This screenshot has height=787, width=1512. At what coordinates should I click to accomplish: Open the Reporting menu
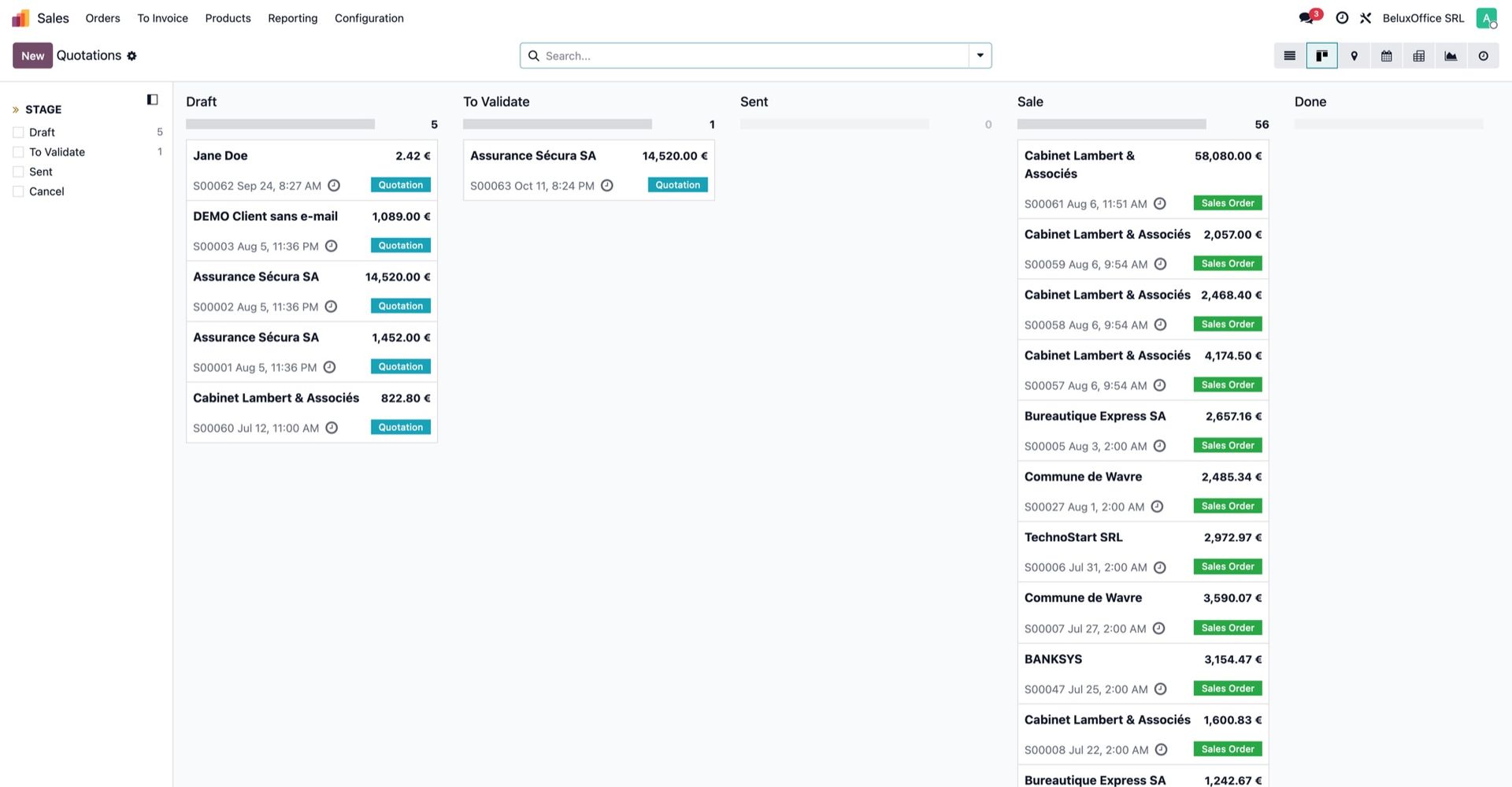pos(293,18)
